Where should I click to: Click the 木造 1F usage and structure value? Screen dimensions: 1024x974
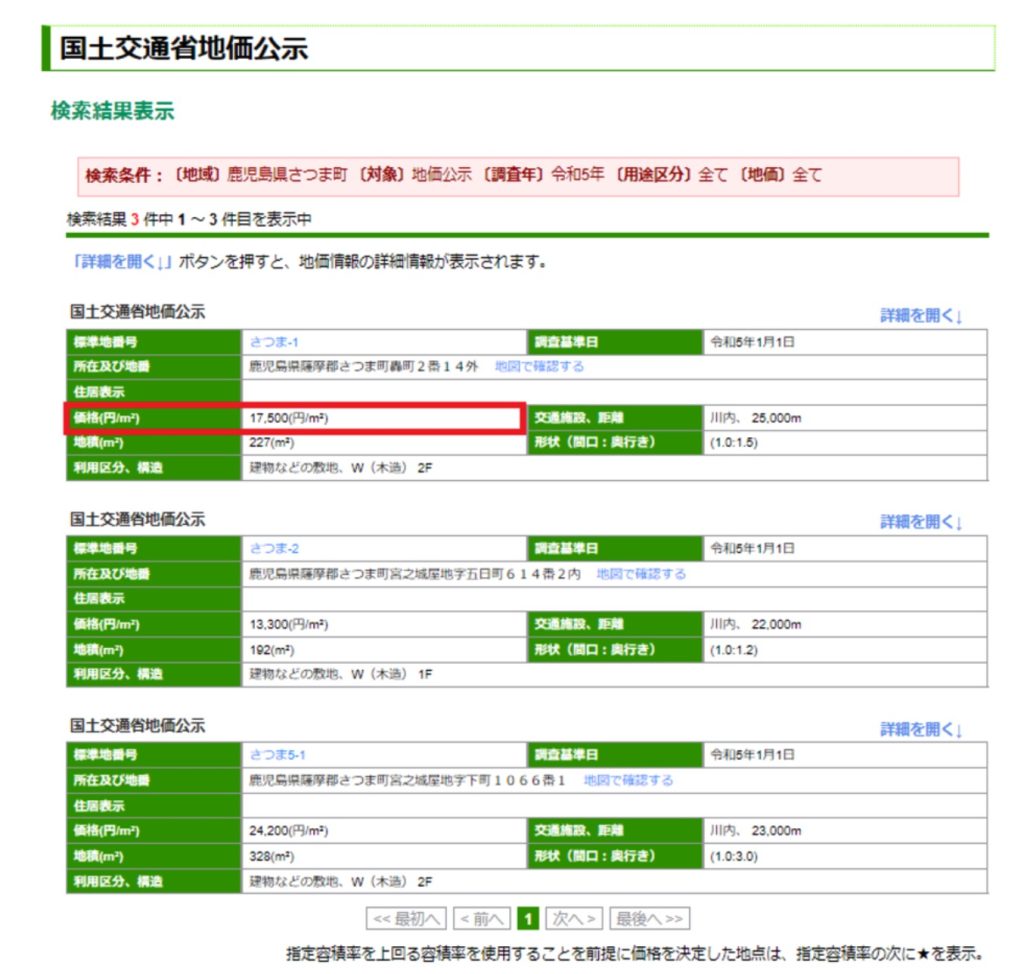click(341, 674)
